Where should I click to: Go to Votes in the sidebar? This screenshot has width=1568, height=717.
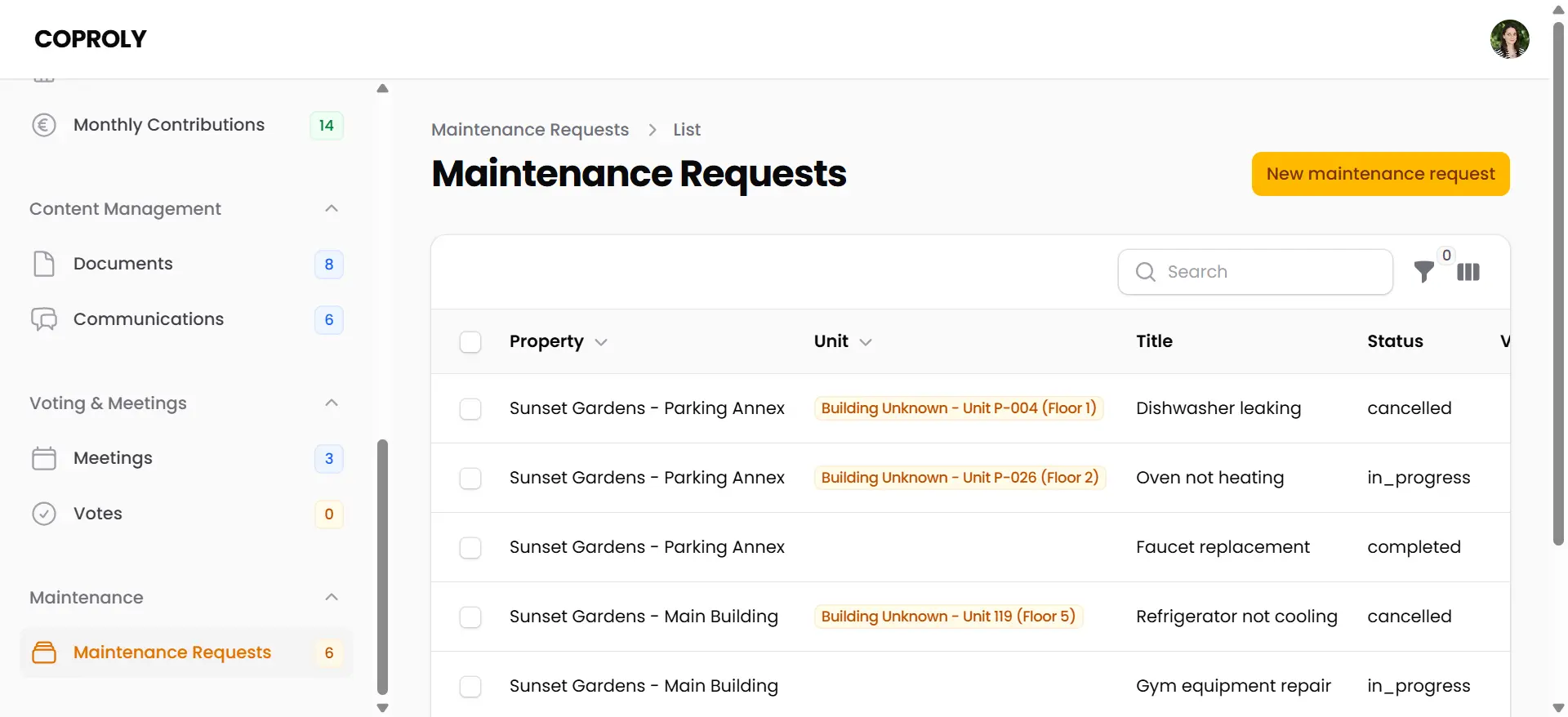(x=186, y=514)
